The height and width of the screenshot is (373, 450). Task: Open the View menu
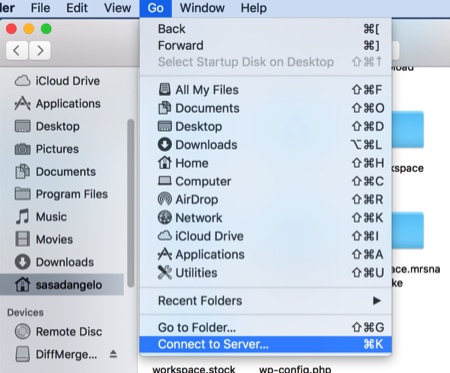[x=117, y=8]
